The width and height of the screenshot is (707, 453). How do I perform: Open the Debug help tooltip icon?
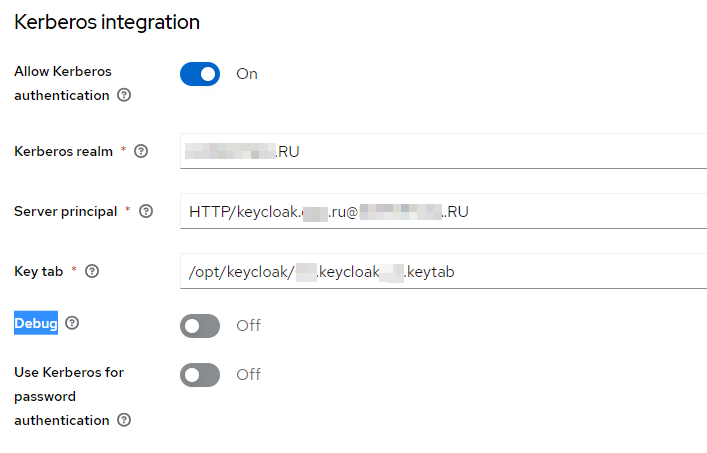[72, 323]
